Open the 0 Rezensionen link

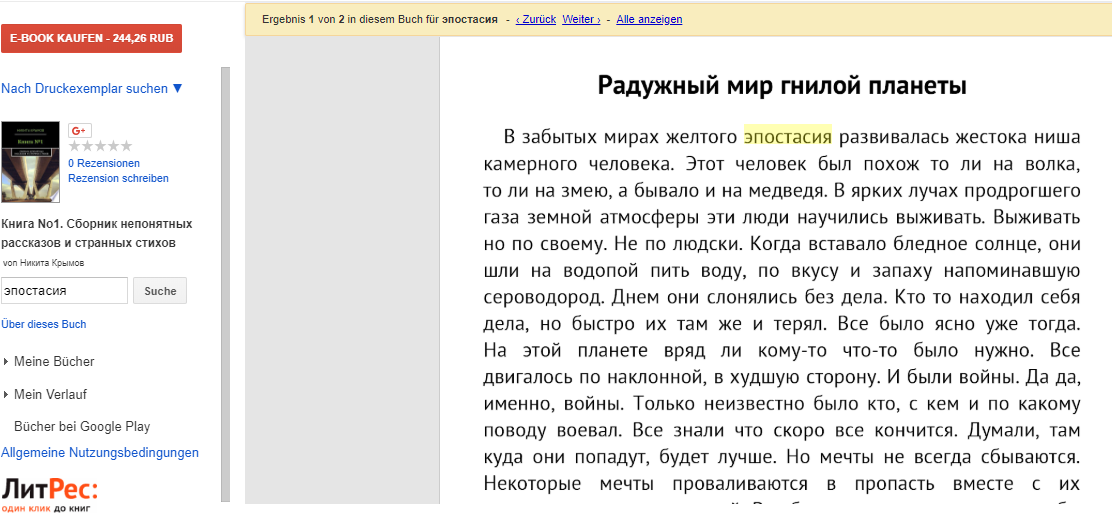(x=104, y=163)
